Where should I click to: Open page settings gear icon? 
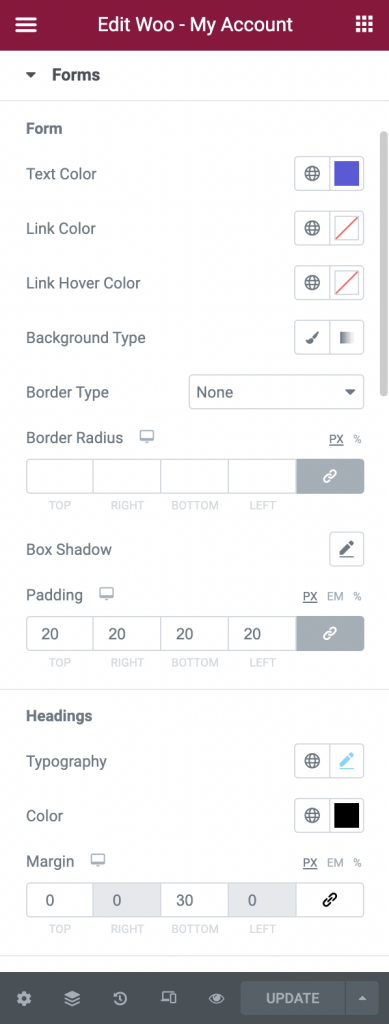pos(24,998)
